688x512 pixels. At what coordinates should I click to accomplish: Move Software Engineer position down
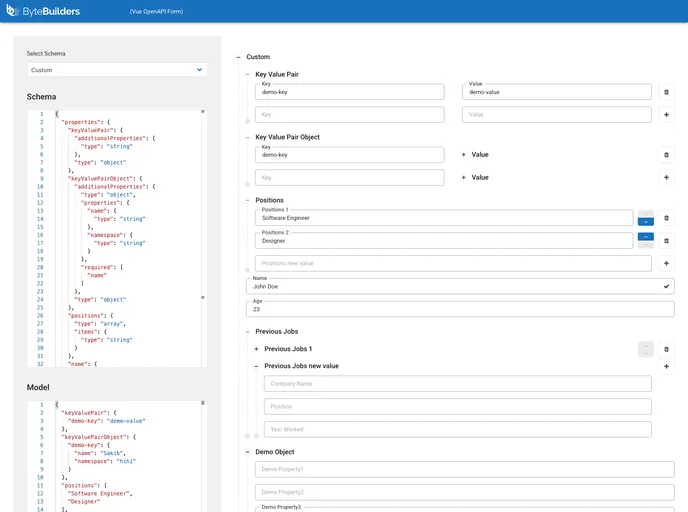click(x=645, y=222)
